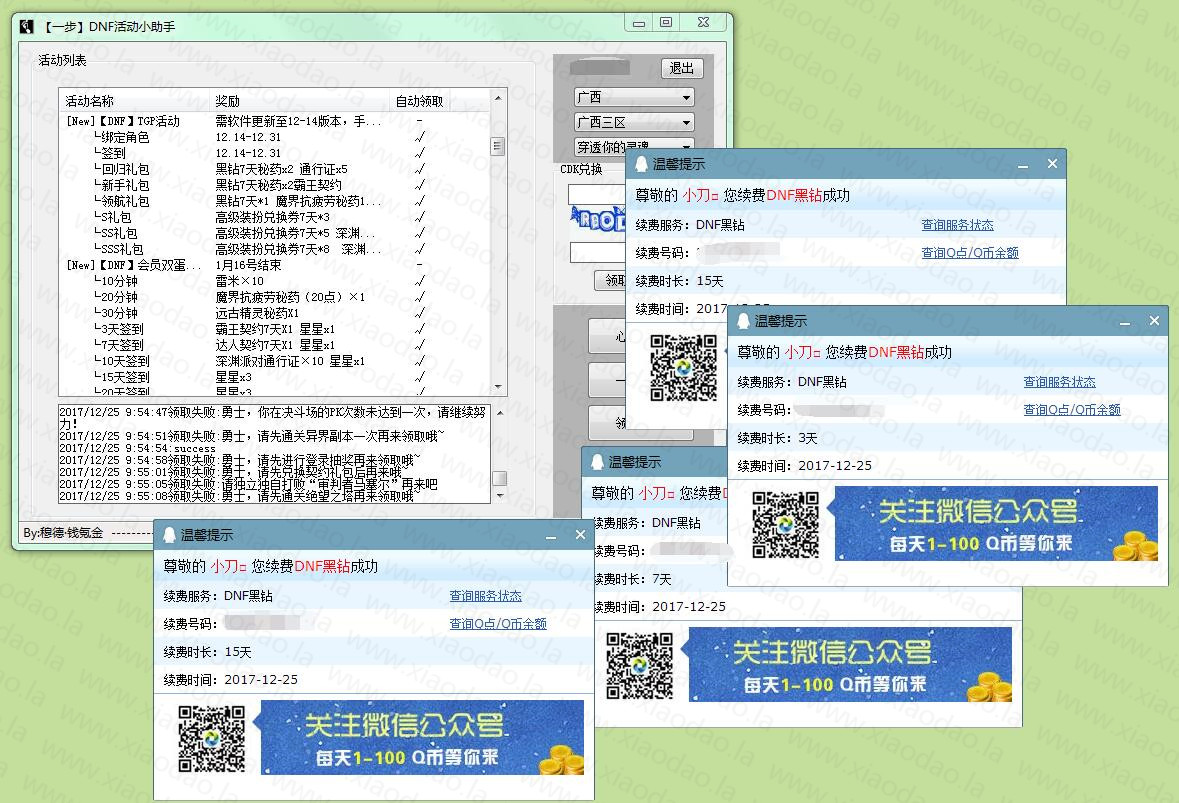Close the 3天 renewal popup
The height and width of the screenshot is (803, 1179).
[x=1154, y=320]
